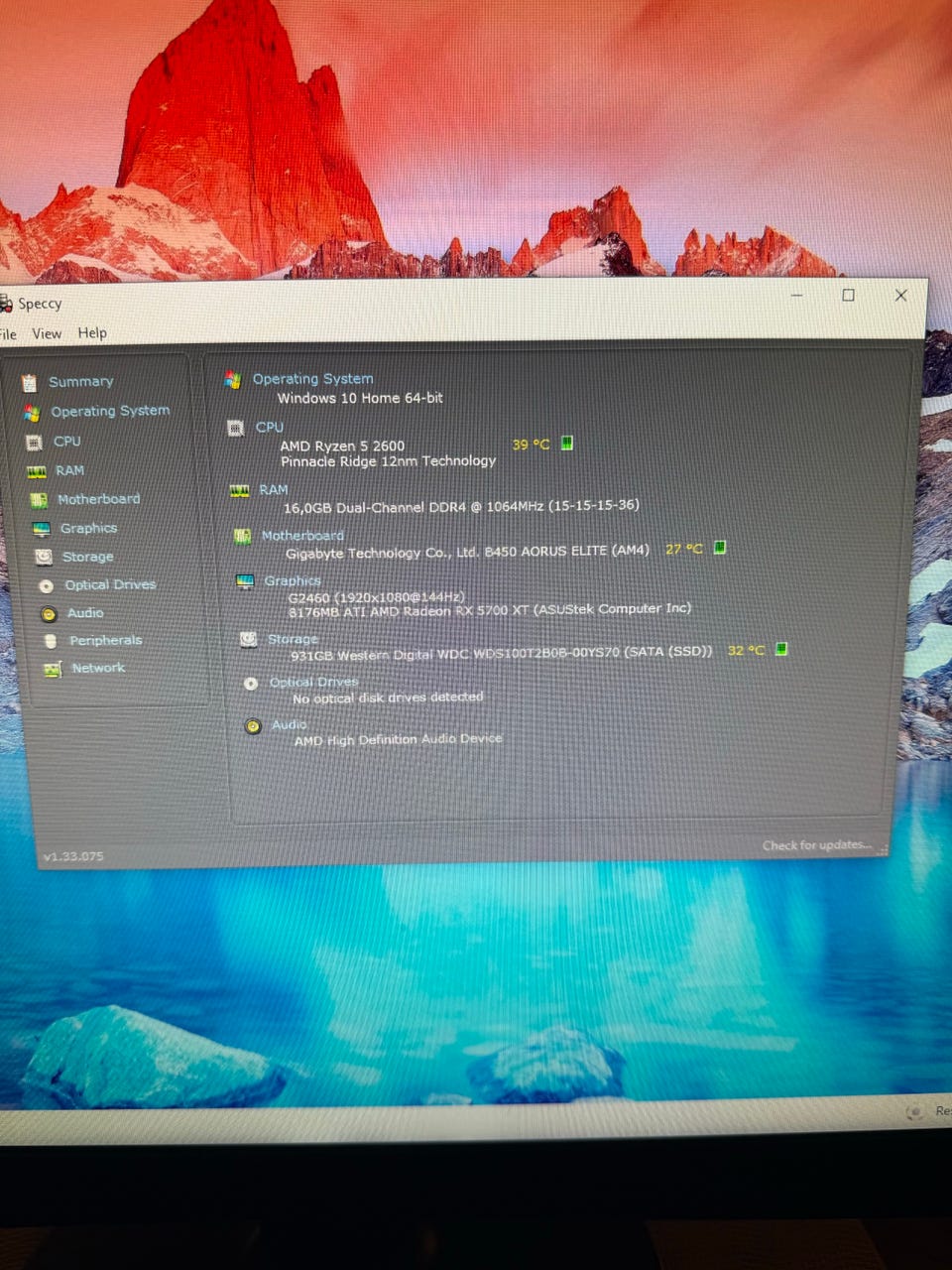Open the Optical Drives heading link in summary

(x=313, y=682)
